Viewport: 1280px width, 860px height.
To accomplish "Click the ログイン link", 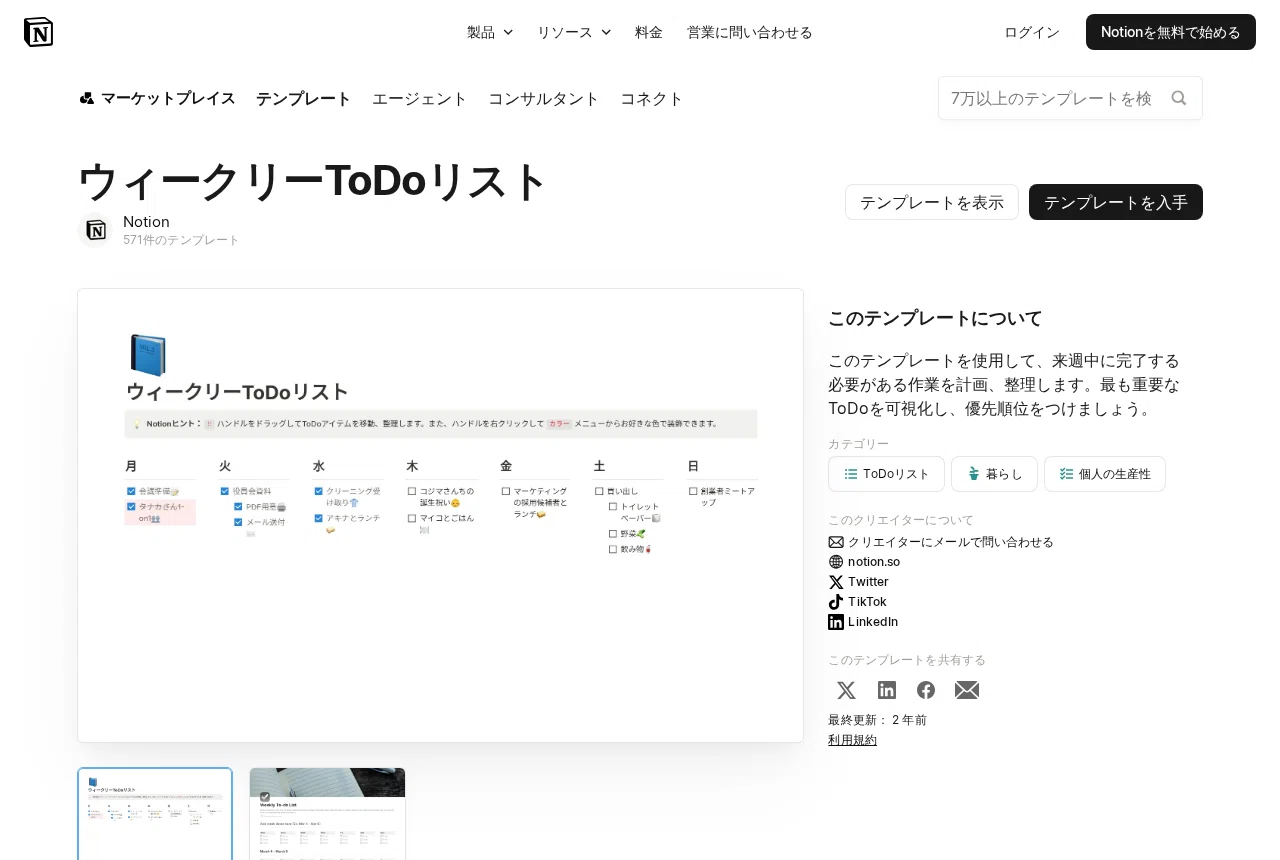I will 1032,32.
